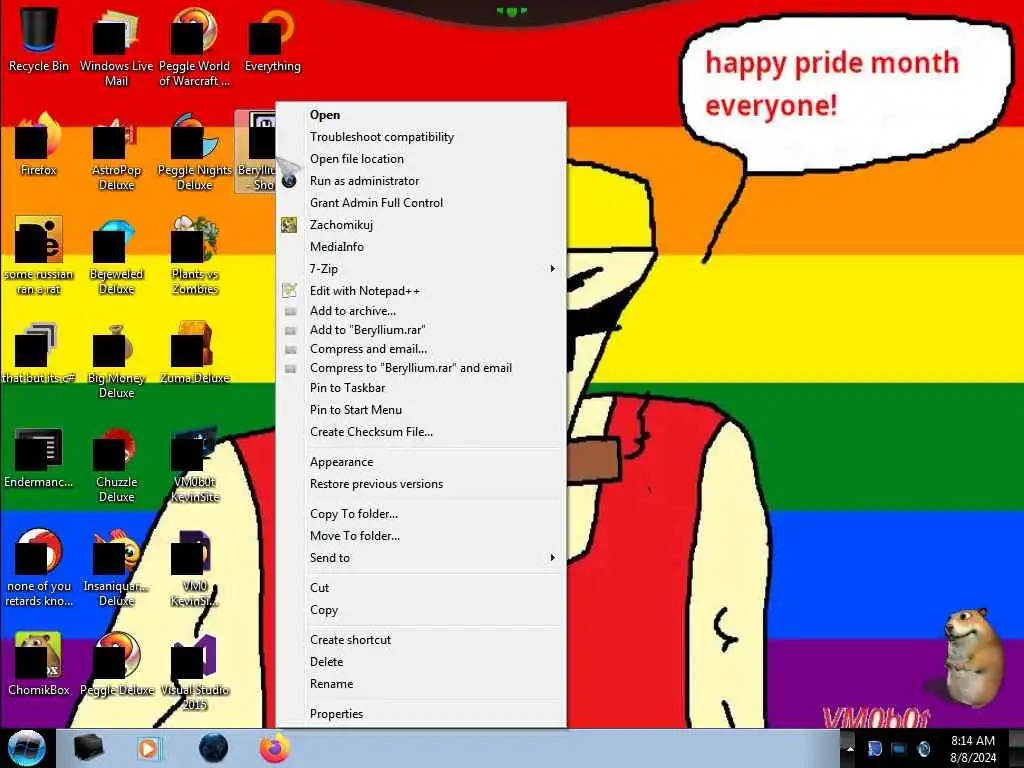Viewport: 1024px width, 768px height.
Task: Choose Create shortcut
Action: click(x=421, y=640)
